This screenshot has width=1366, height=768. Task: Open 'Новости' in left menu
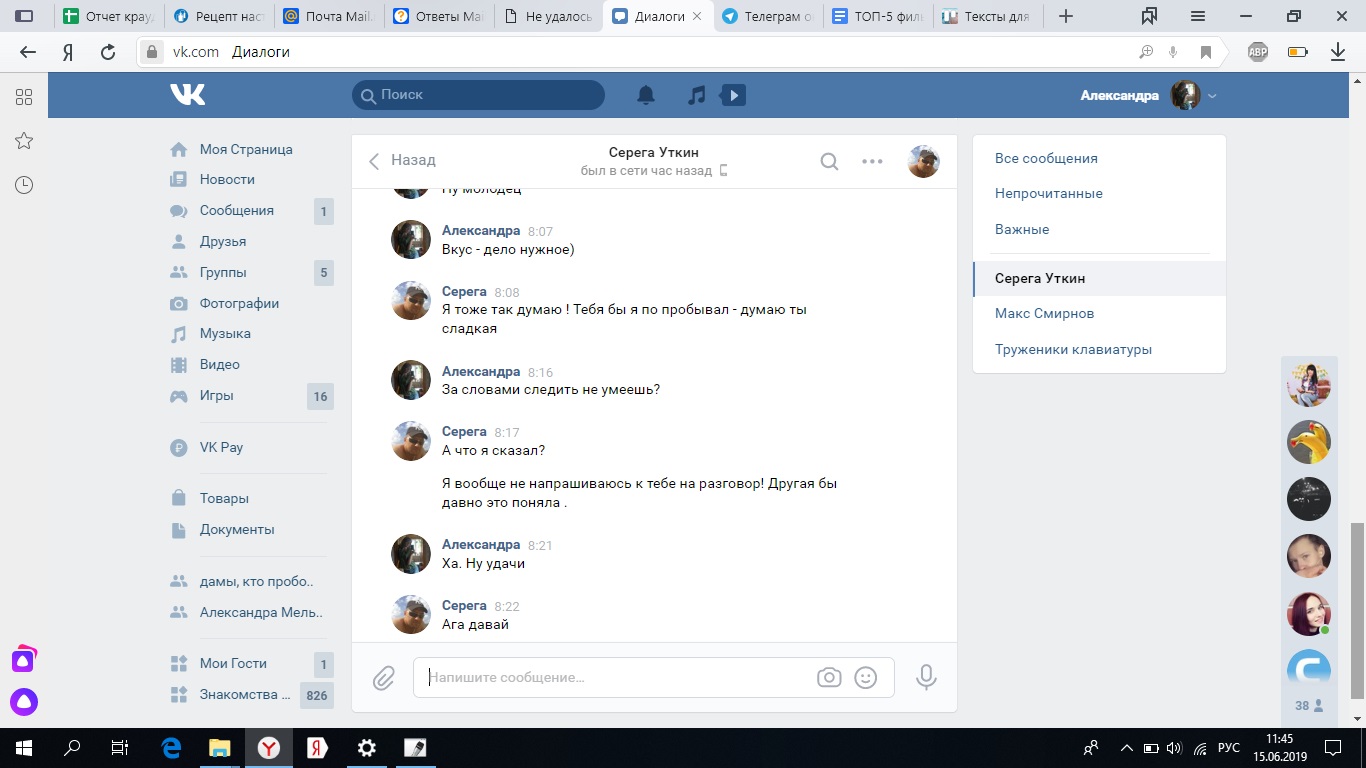click(x=227, y=179)
